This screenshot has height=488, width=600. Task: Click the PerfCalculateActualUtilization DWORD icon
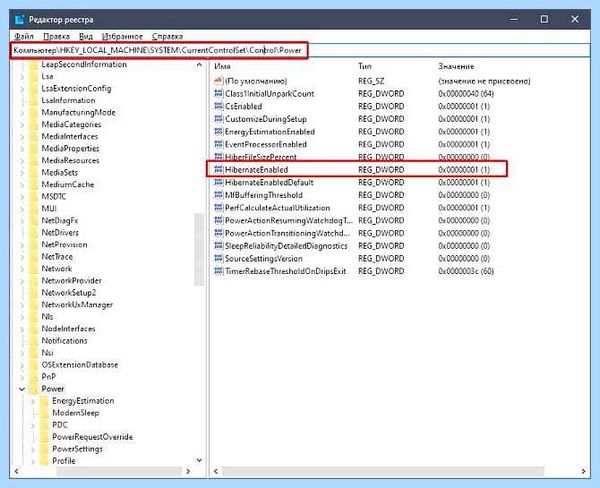point(218,207)
